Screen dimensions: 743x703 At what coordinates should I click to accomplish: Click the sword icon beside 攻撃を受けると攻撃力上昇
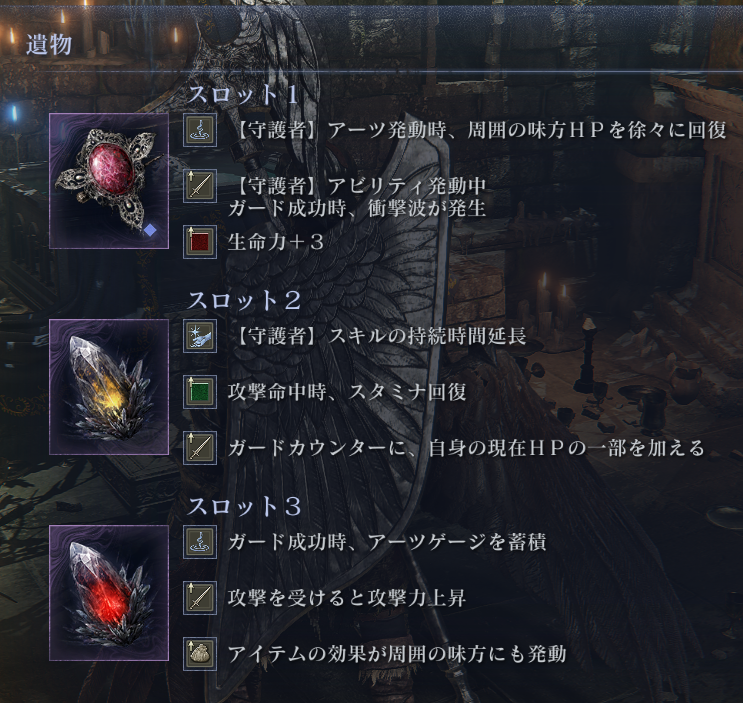[x=200, y=598]
